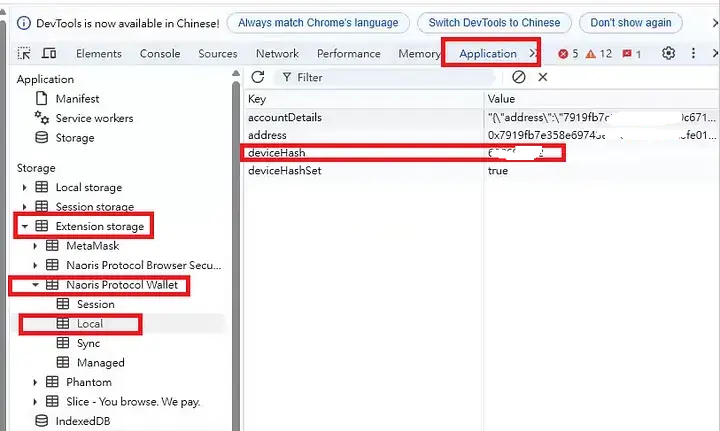Expand Naoris Protocol Browser Security node

coord(35,265)
